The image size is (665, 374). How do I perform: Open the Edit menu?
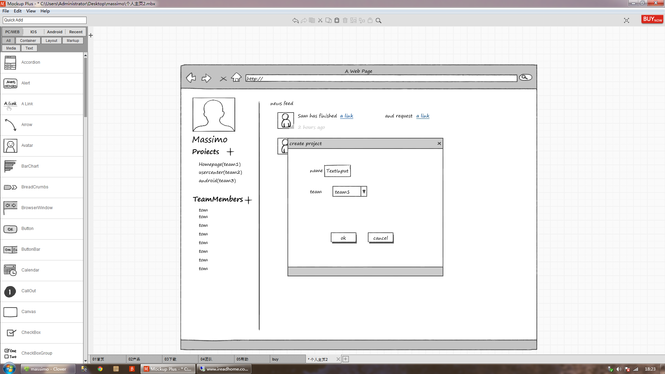[17, 11]
